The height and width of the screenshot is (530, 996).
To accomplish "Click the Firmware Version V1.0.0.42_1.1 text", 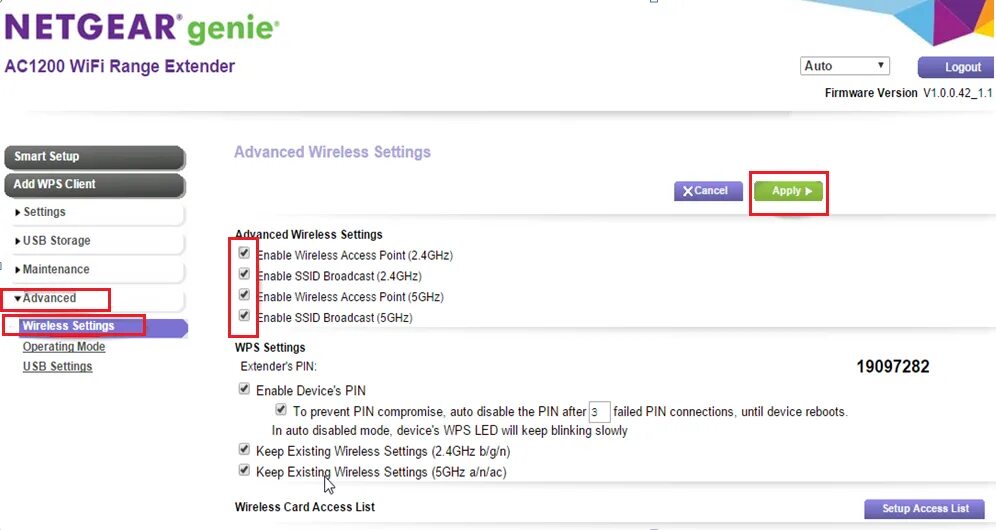I will point(908,93).
